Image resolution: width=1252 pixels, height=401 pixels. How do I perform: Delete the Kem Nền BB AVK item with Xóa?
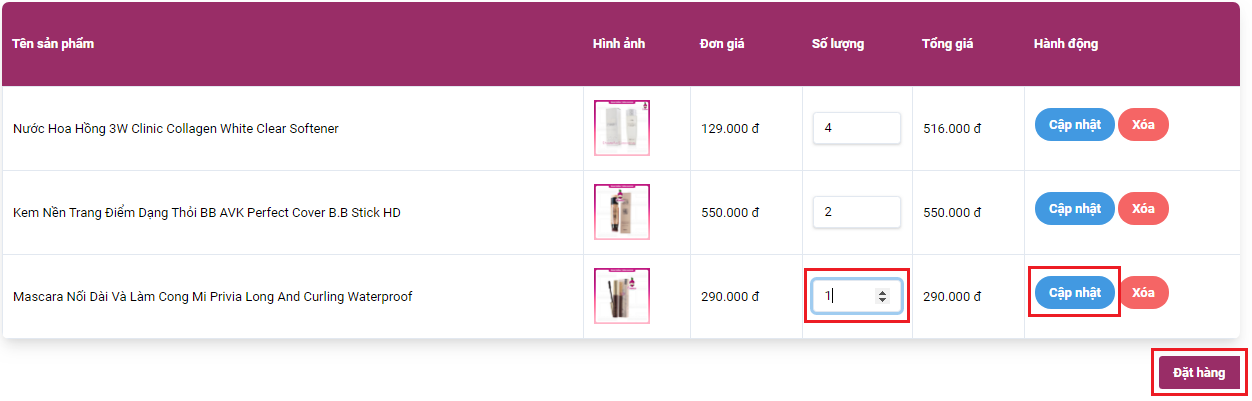1143,209
